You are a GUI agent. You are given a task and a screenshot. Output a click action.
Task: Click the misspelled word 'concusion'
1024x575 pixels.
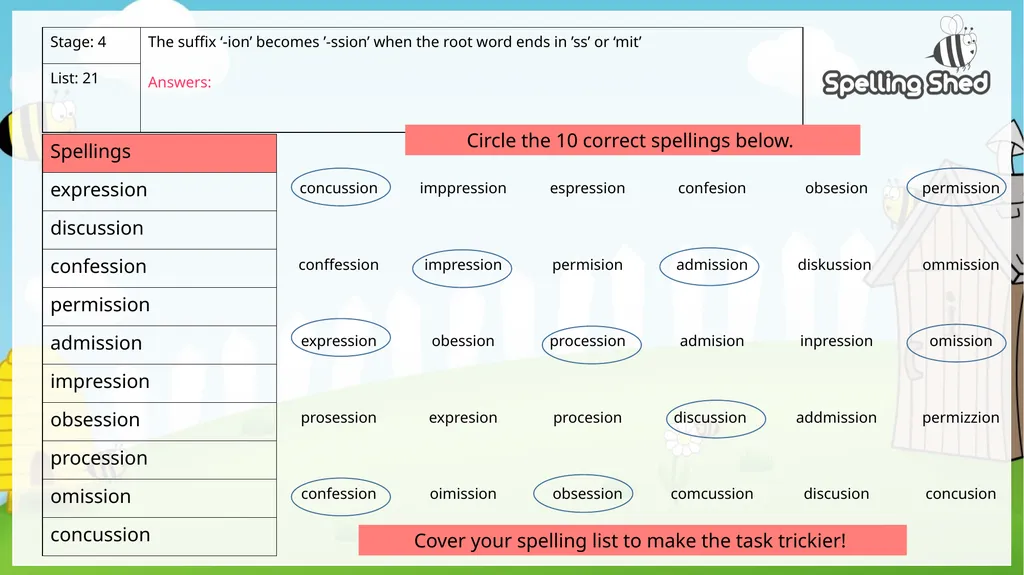click(960, 494)
